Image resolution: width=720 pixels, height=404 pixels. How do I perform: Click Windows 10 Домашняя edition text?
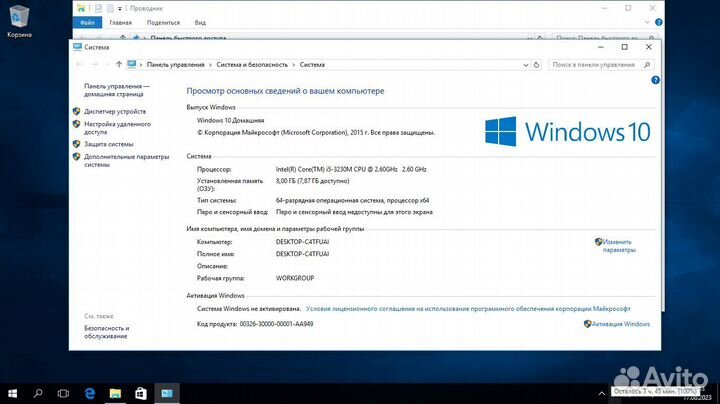(230, 120)
